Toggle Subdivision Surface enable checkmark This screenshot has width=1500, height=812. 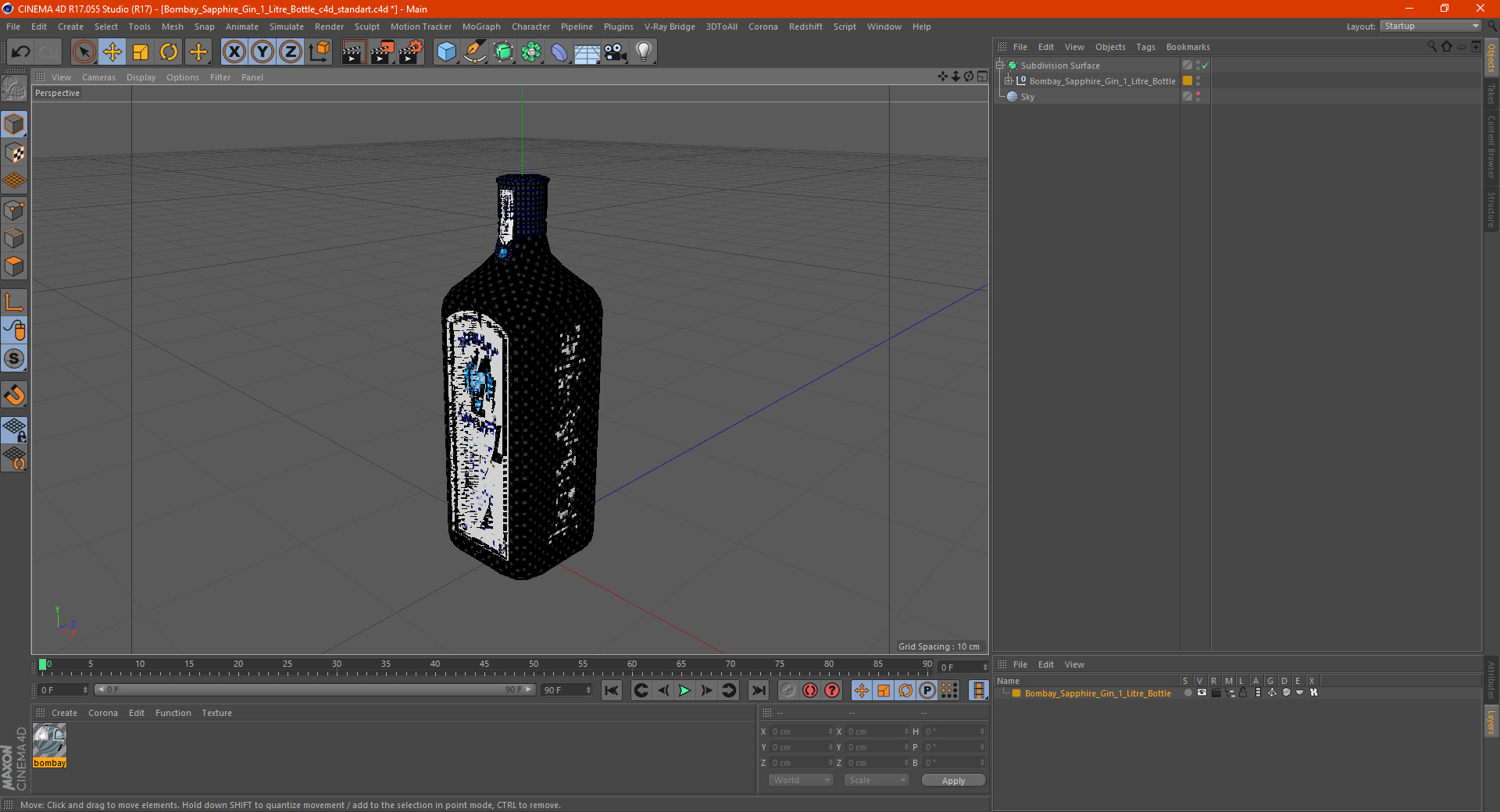[x=1205, y=66]
